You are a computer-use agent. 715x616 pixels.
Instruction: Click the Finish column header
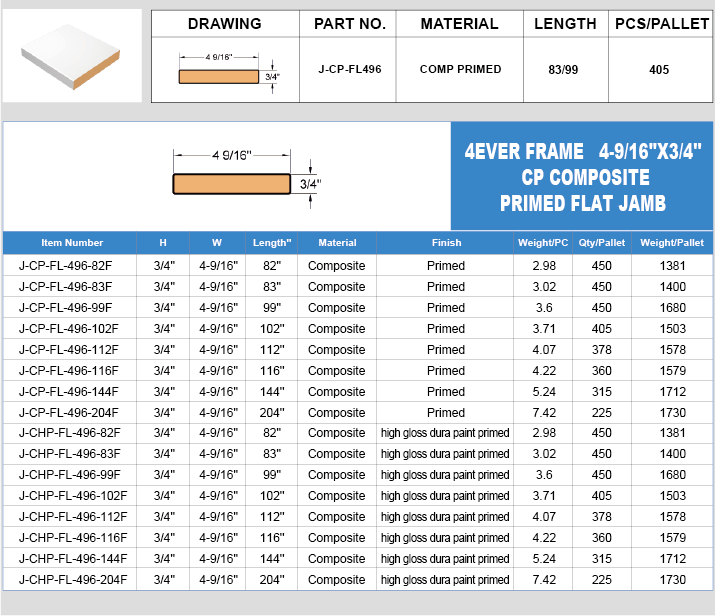(446, 243)
